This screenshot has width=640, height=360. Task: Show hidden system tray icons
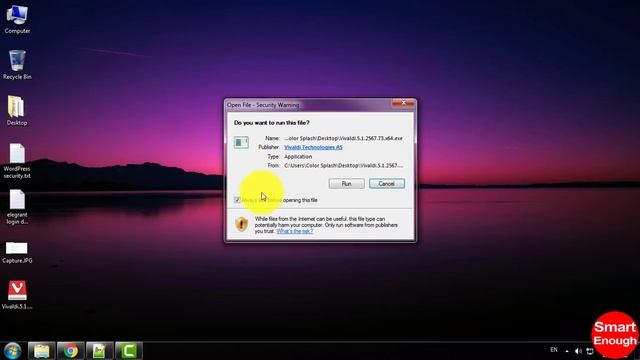567,351
